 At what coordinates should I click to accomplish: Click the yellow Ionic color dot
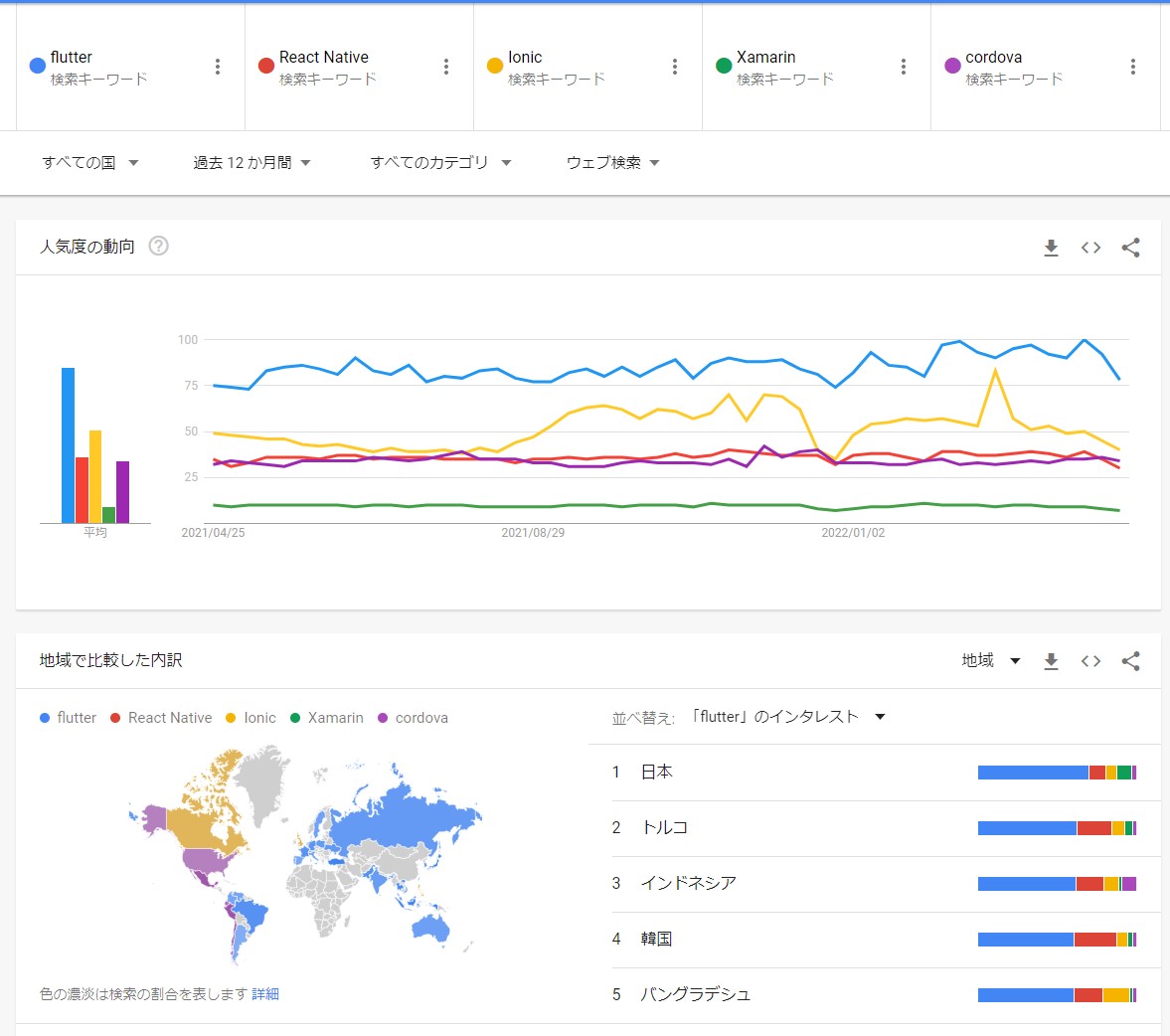tap(495, 66)
